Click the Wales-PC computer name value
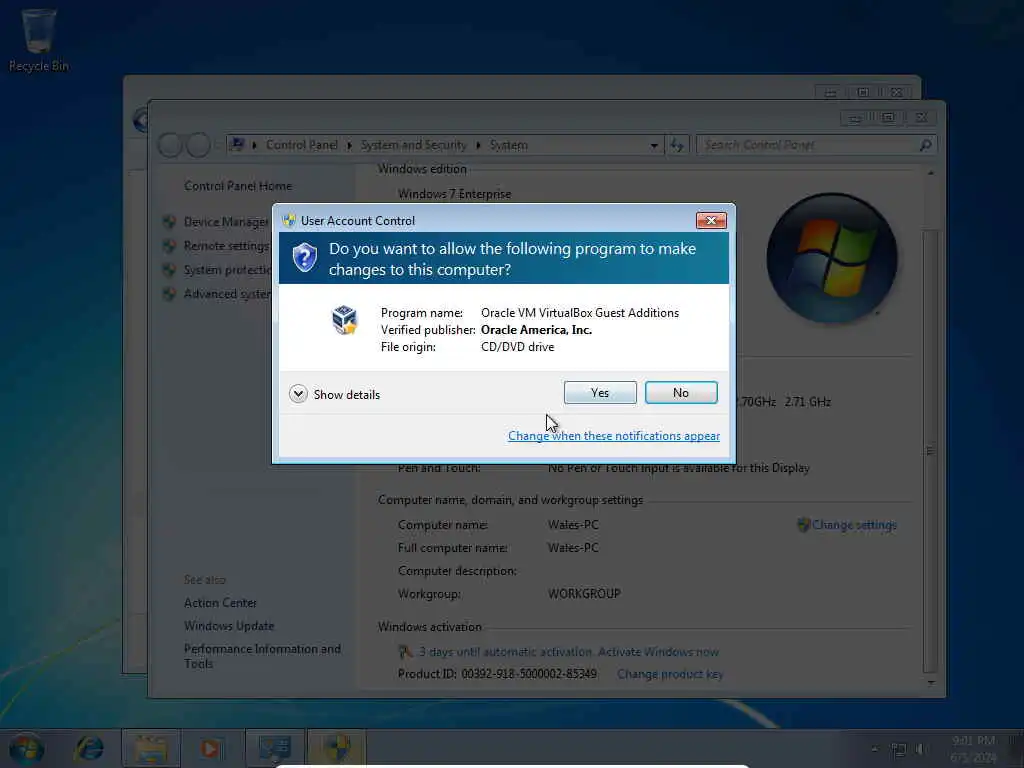 (x=573, y=525)
